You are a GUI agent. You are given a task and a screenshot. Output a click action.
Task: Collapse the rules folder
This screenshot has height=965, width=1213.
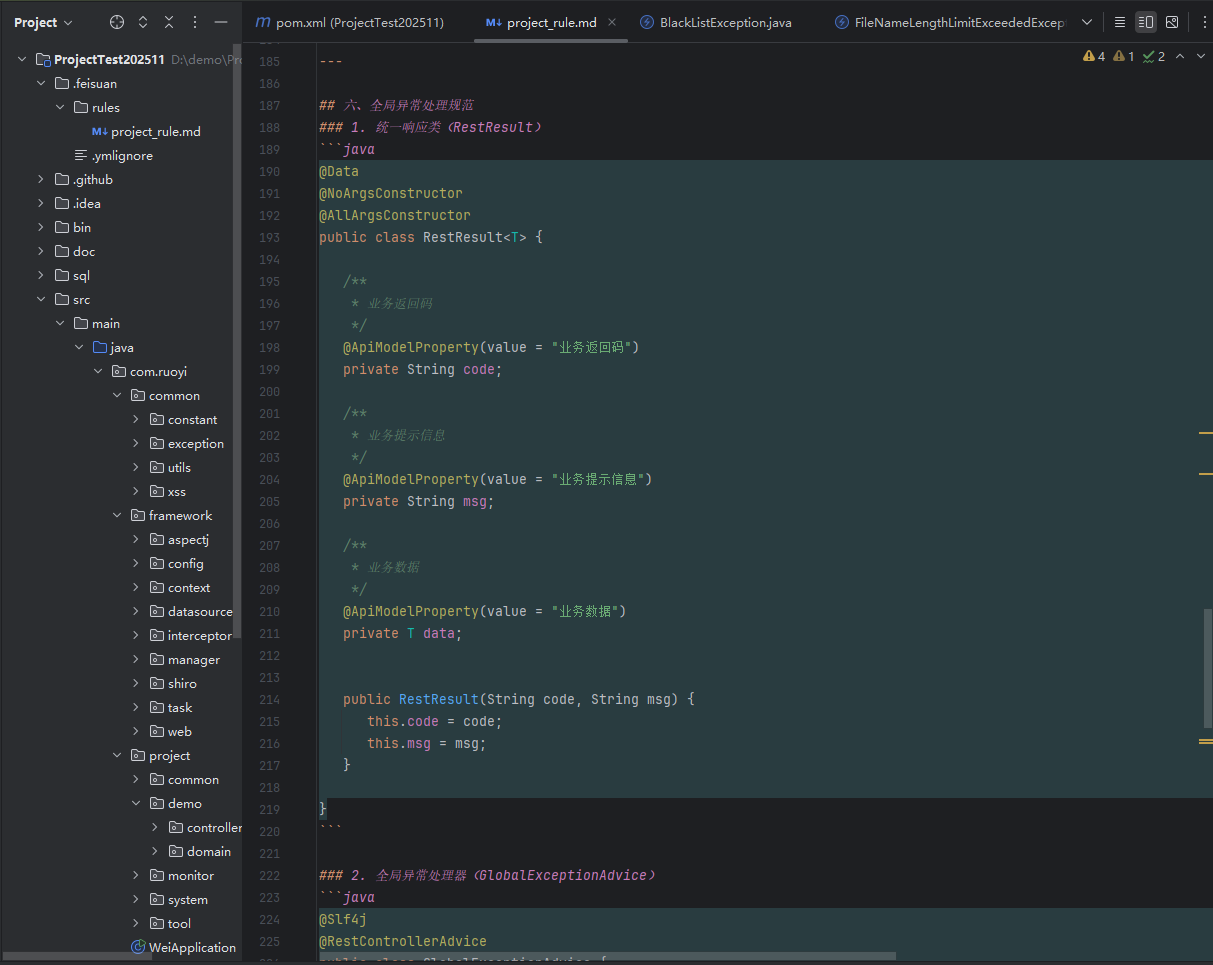point(60,107)
